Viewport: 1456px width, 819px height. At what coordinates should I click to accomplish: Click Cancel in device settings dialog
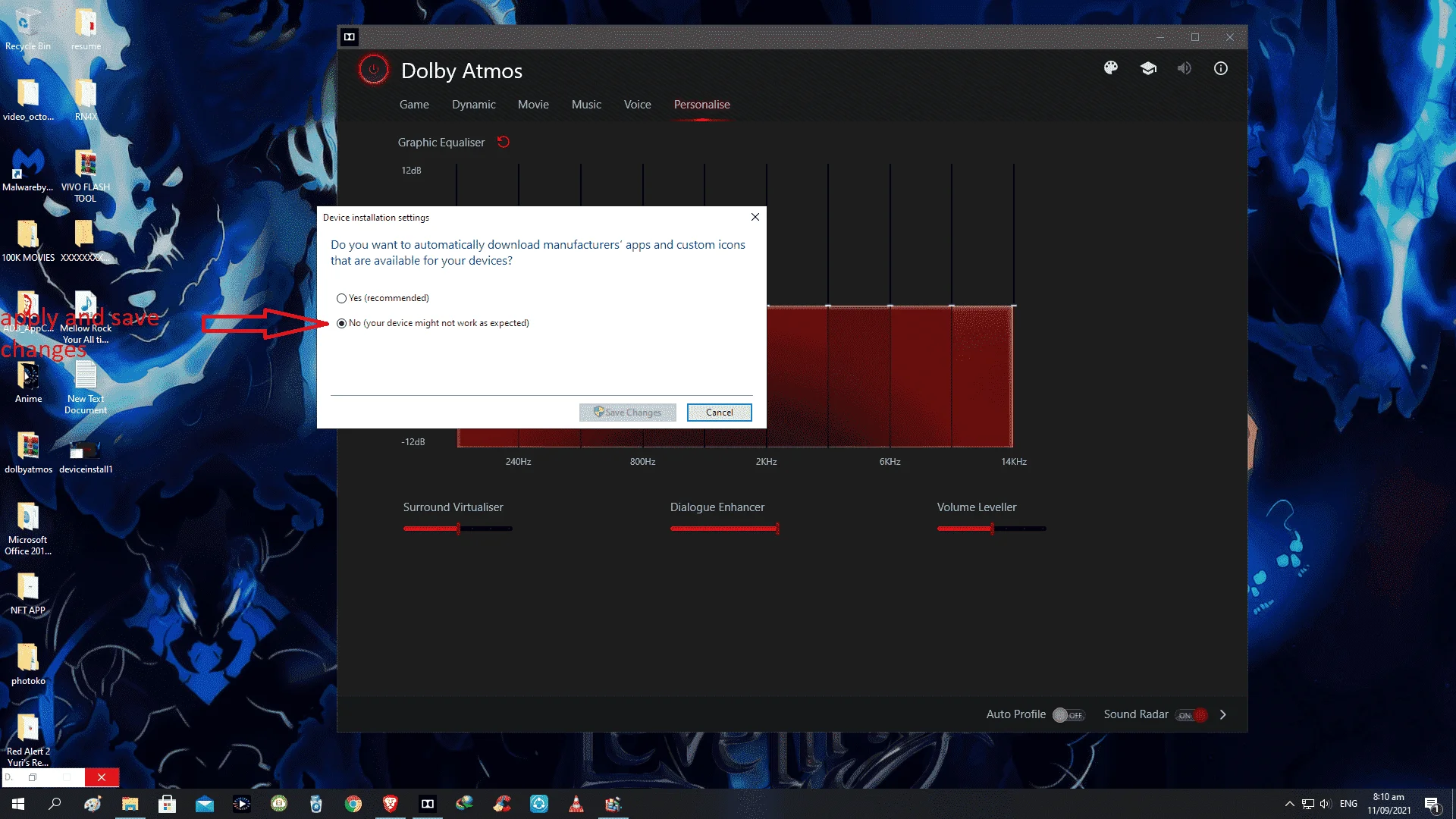(x=719, y=413)
